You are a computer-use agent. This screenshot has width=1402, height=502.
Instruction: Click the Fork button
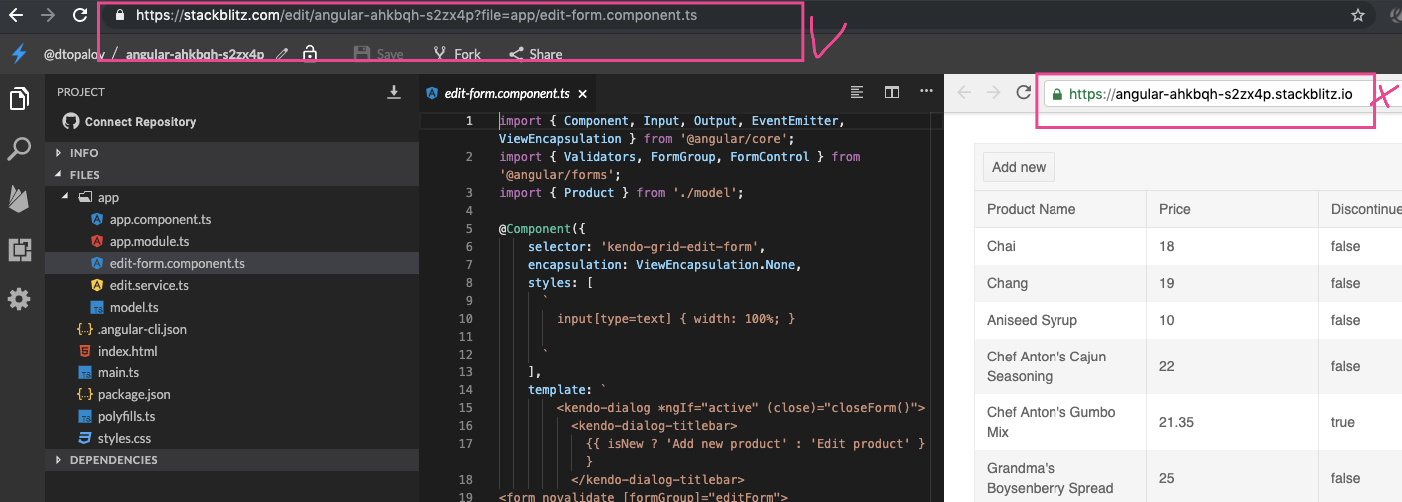(457, 54)
